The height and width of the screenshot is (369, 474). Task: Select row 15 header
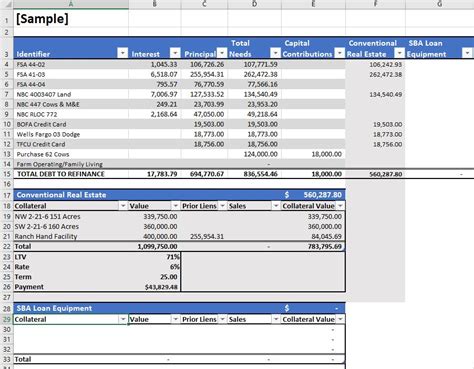[7, 174]
